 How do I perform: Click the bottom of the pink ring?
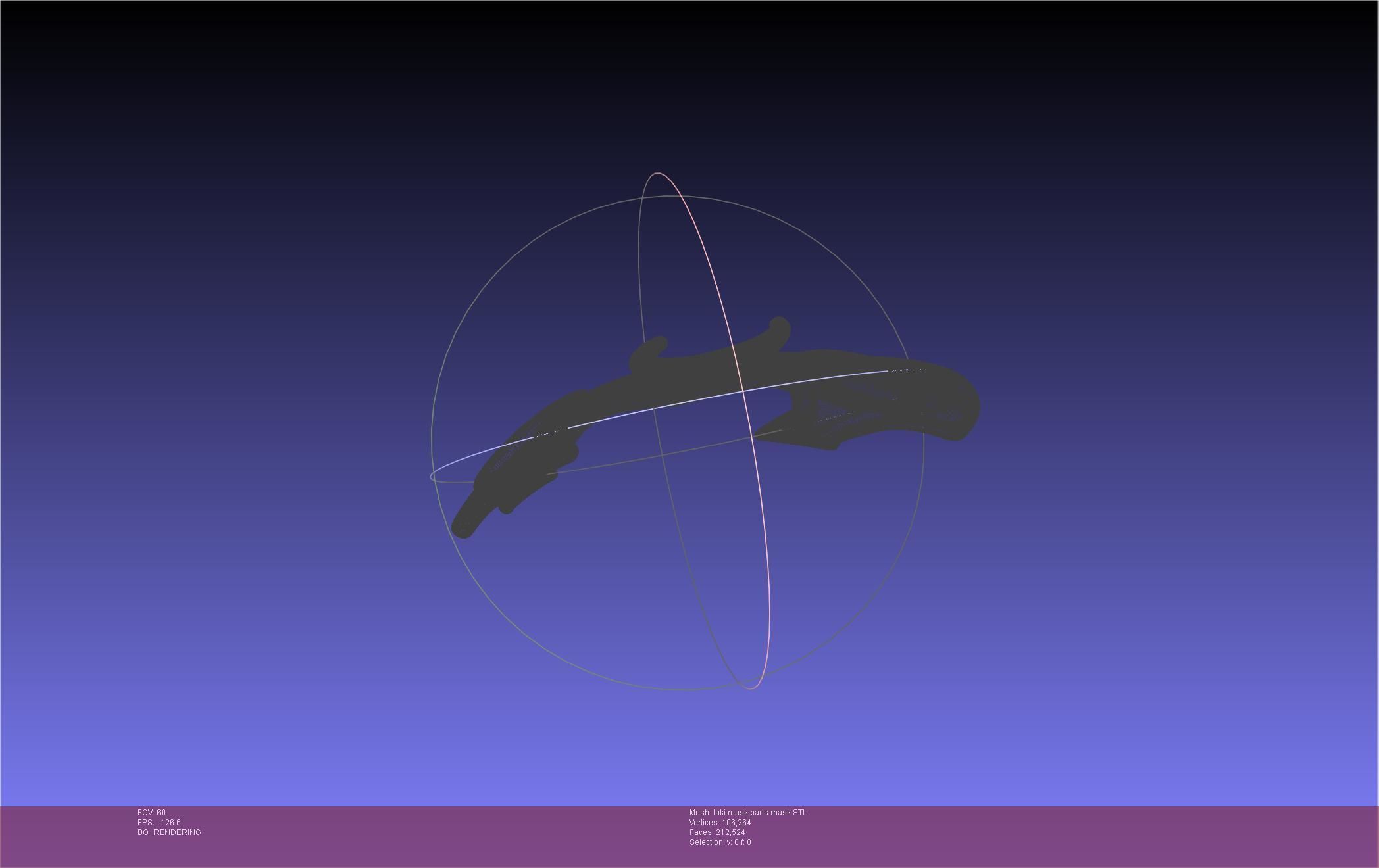click(x=751, y=688)
